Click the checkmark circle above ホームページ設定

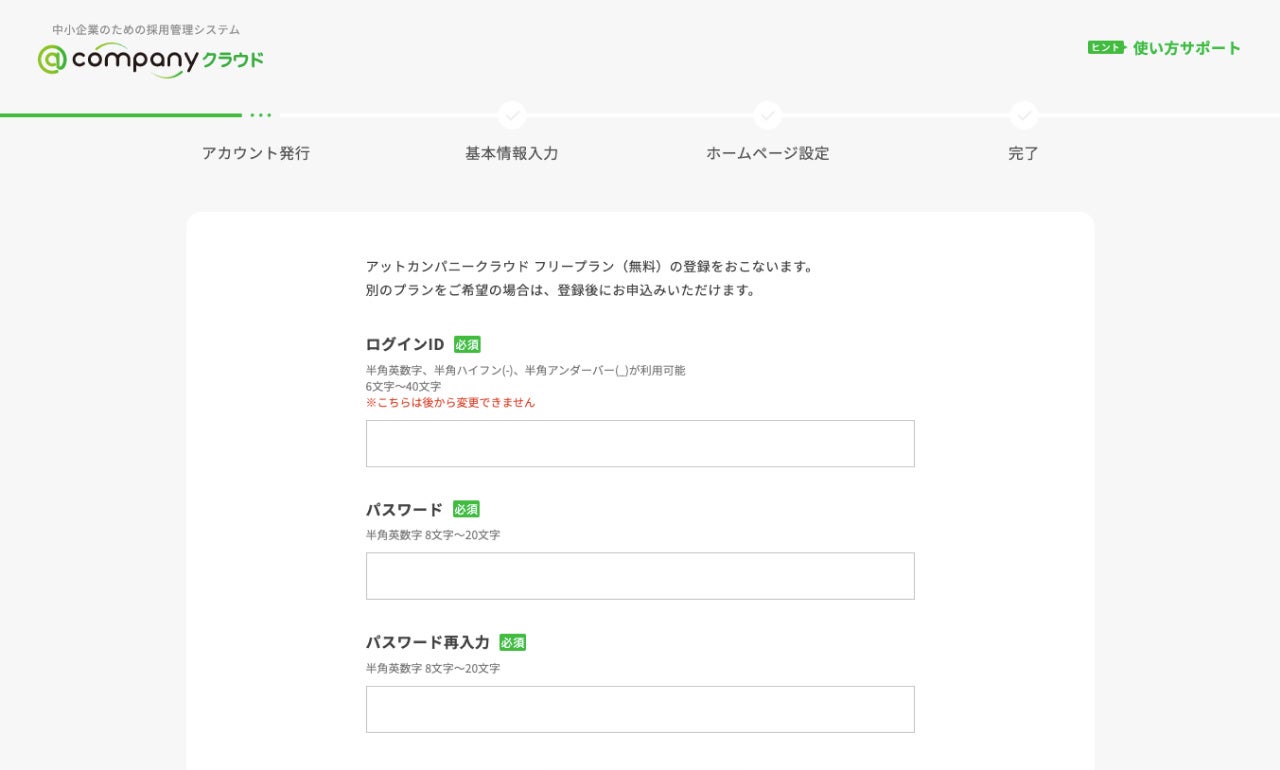[x=768, y=115]
